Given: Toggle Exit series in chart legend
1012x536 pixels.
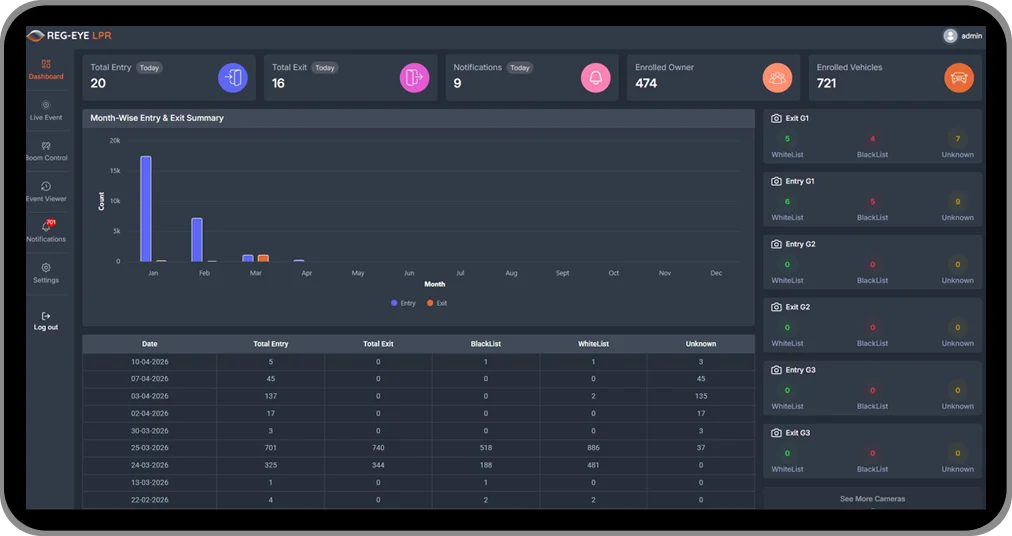Looking at the screenshot, I should point(437,303).
